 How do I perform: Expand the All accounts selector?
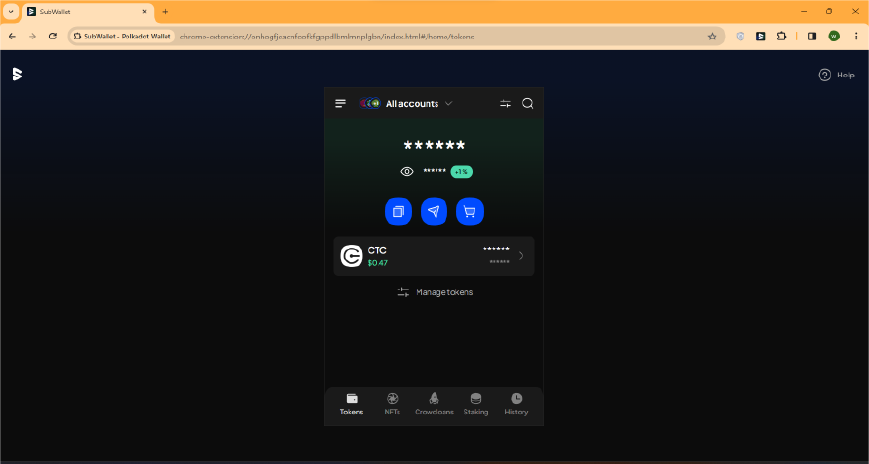pyautogui.click(x=406, y=104)
